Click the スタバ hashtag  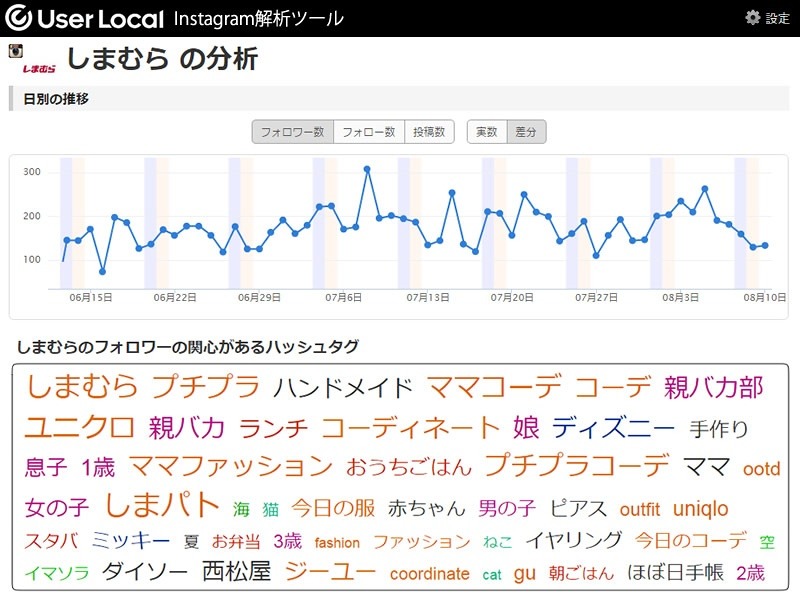(x=52, y=541)
